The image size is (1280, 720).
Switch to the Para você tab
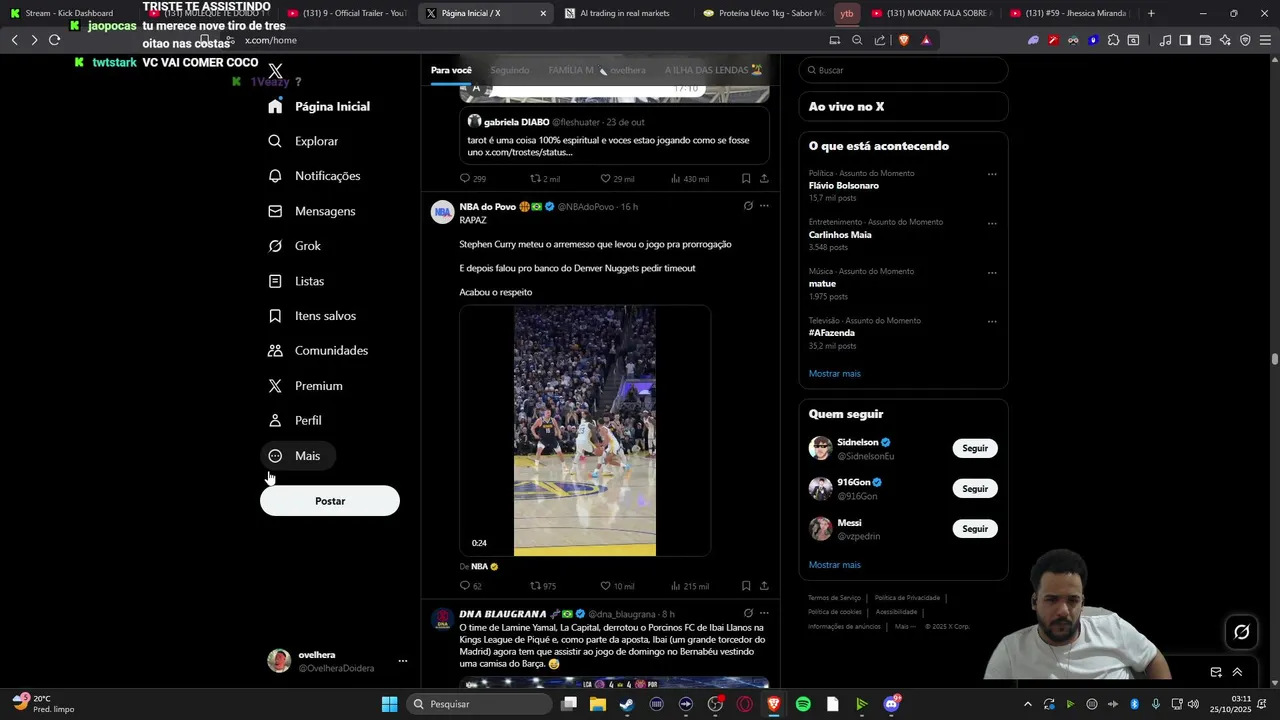point(451,70)
